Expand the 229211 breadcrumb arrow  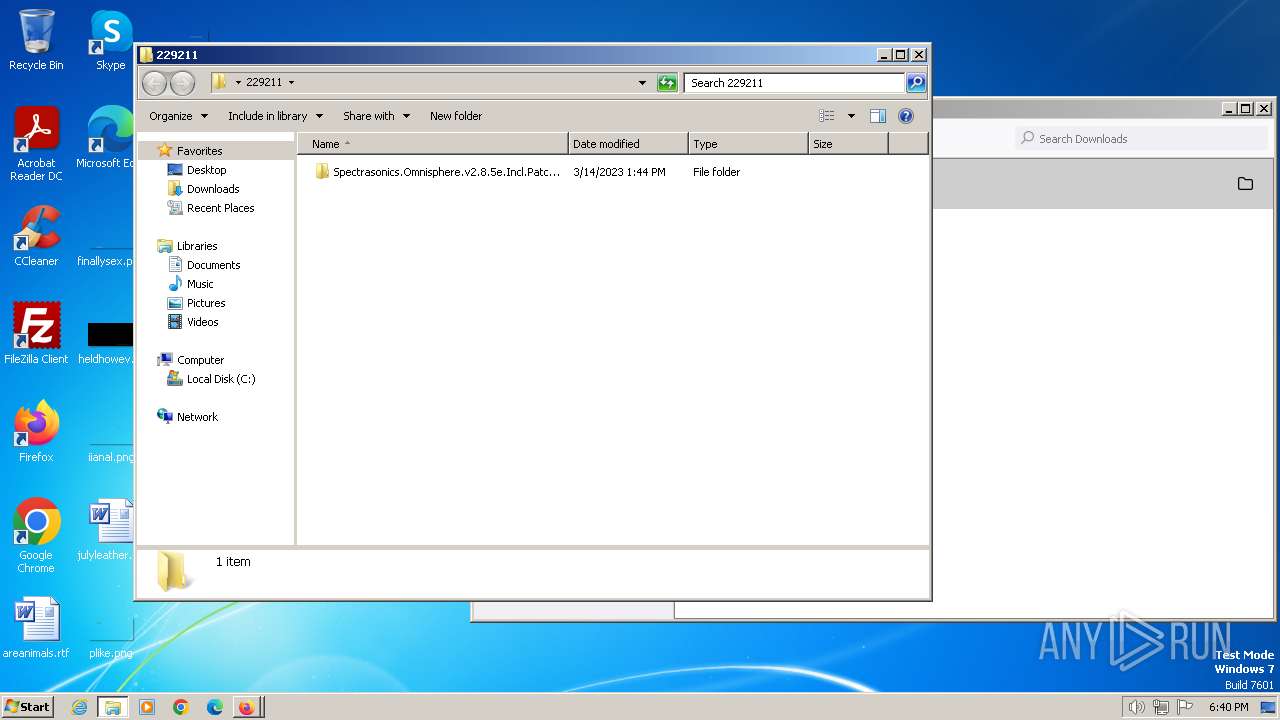(291, 83)
